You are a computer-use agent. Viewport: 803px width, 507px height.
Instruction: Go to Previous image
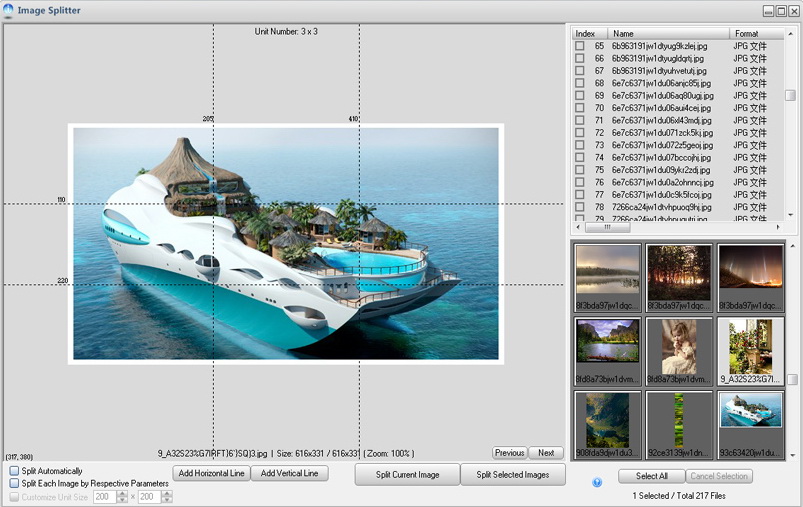[x=510, y=453]
